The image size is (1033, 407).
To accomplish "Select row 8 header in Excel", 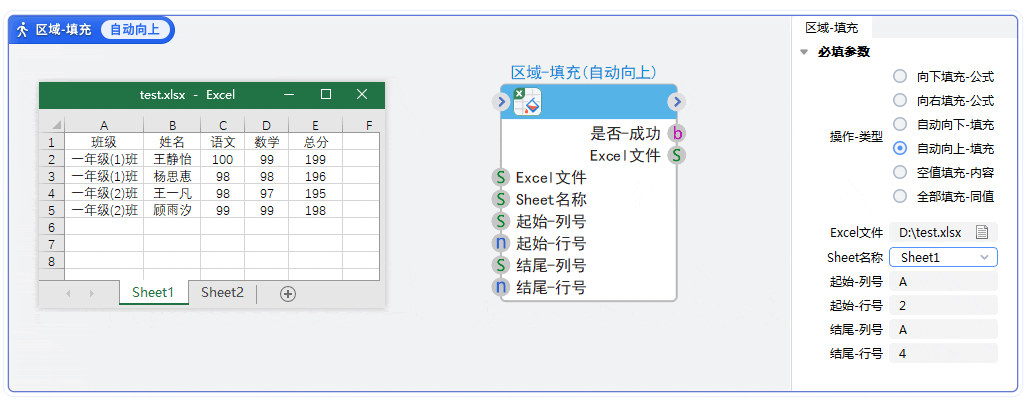I will [x=51, y=261].
